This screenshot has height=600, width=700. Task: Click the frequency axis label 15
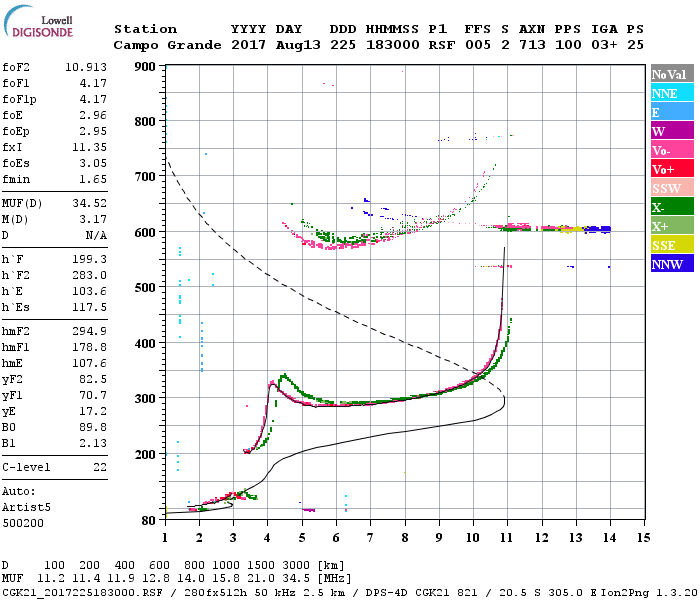[643, 537]
